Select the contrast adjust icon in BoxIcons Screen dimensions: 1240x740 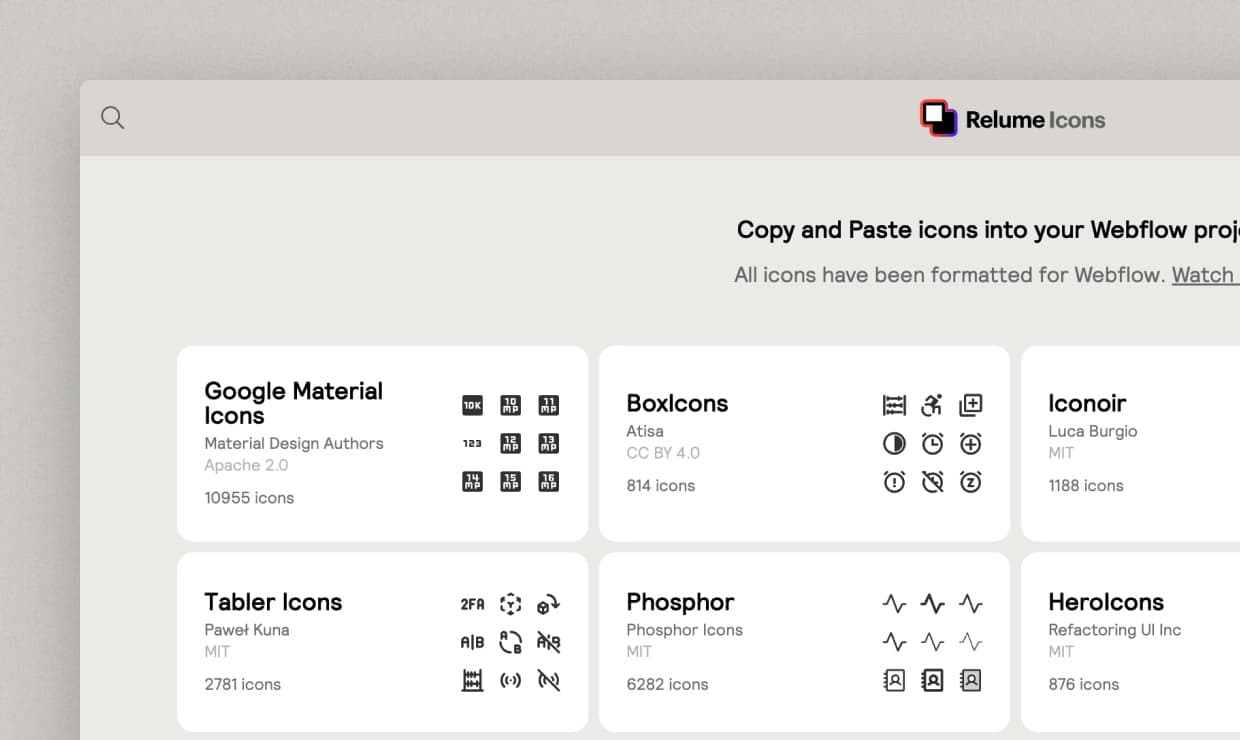(894, 443)
